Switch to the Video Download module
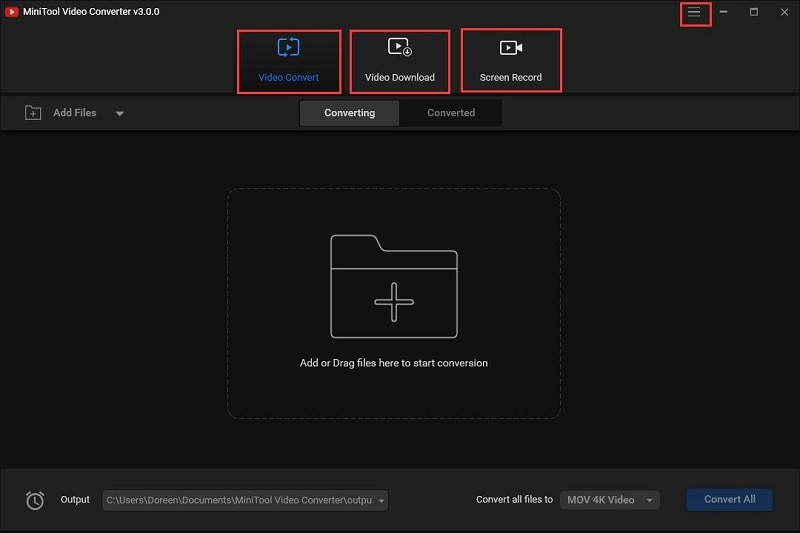This screenshot has height=533, width=800. point(399,61)
